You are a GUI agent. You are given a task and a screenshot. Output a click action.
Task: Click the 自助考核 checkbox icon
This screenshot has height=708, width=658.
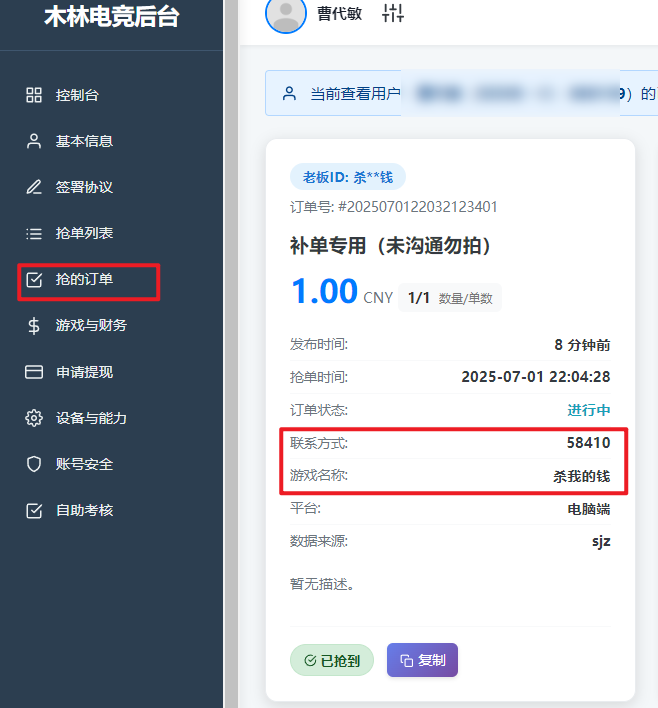(x=34, y=510)
